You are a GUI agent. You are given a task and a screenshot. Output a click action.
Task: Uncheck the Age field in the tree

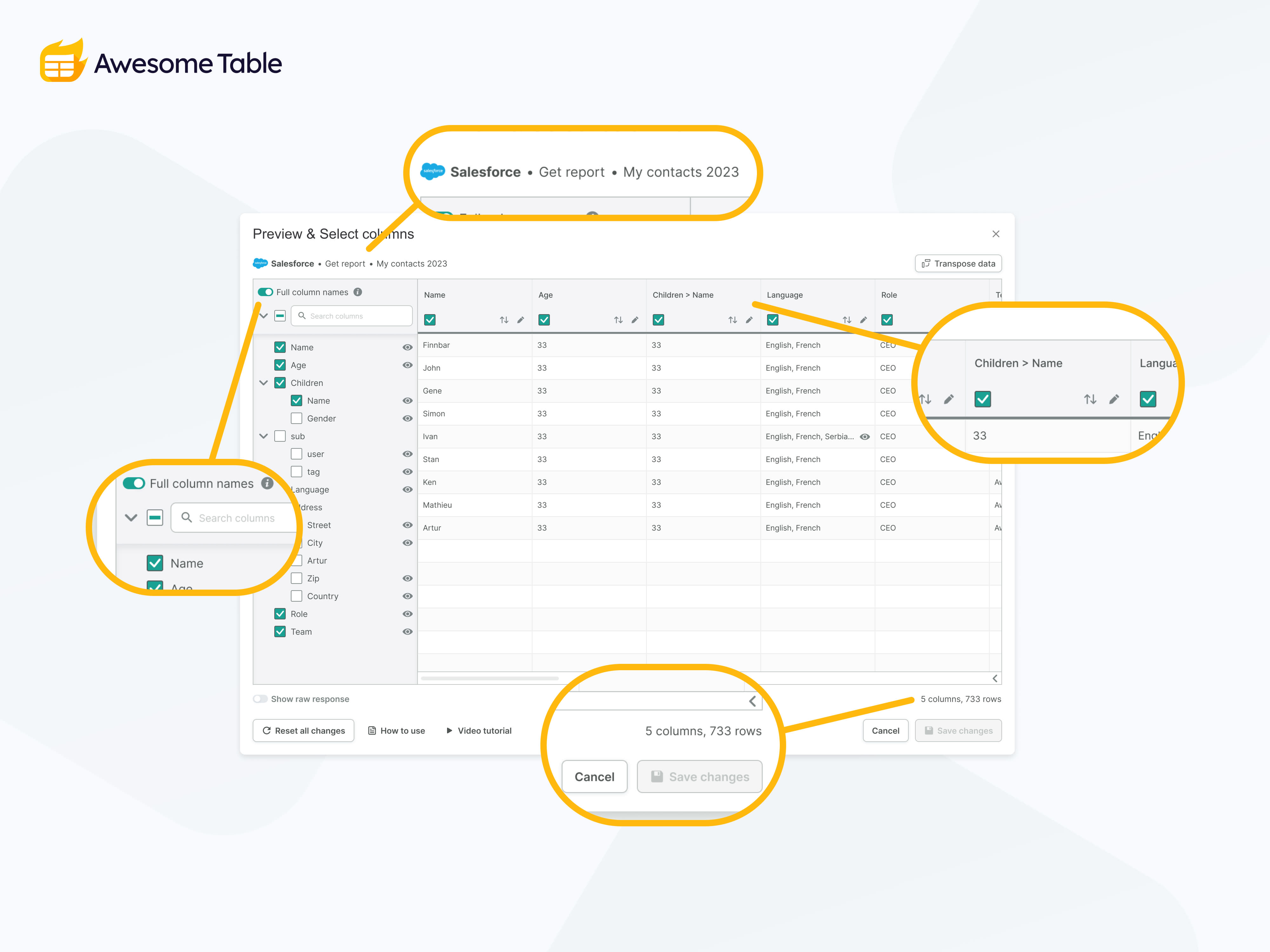(x=280, y=366)
